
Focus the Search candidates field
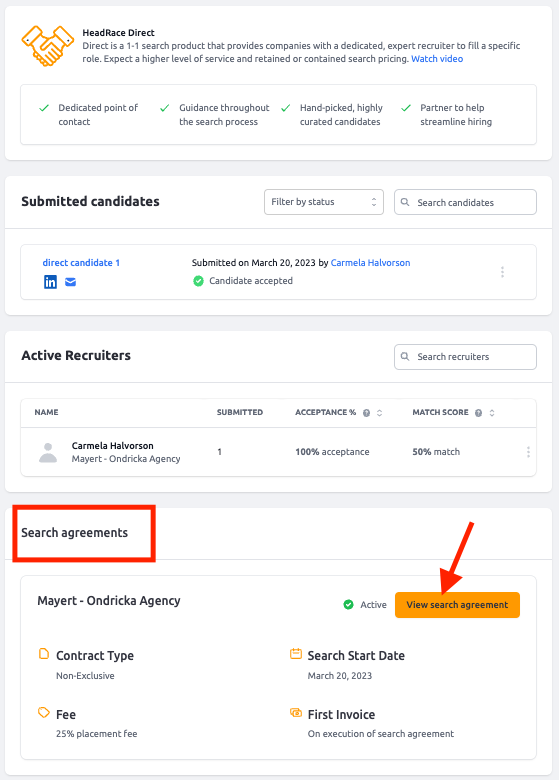465,202
